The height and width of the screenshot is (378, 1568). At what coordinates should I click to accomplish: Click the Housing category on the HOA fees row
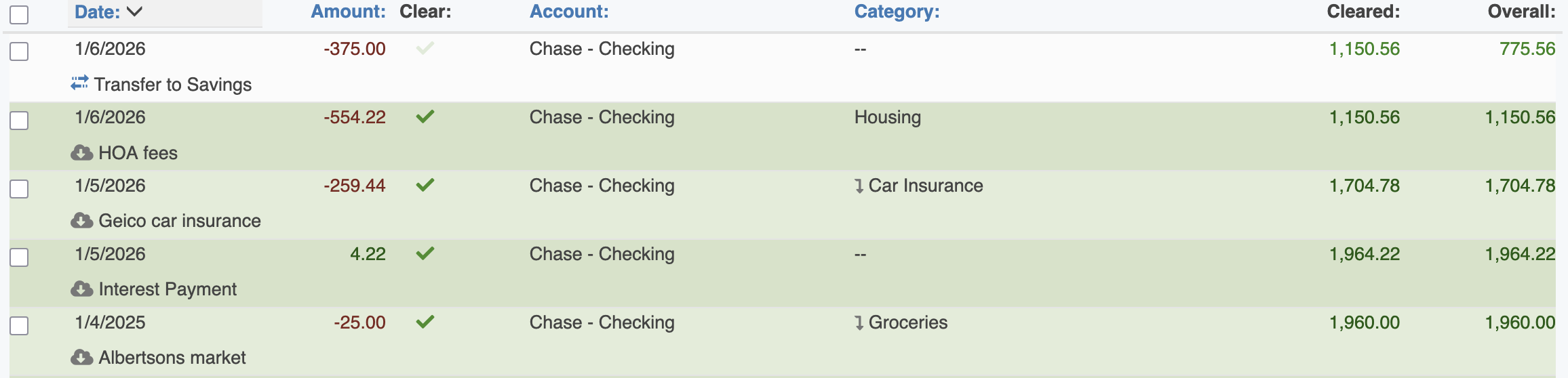click(887, 117)
